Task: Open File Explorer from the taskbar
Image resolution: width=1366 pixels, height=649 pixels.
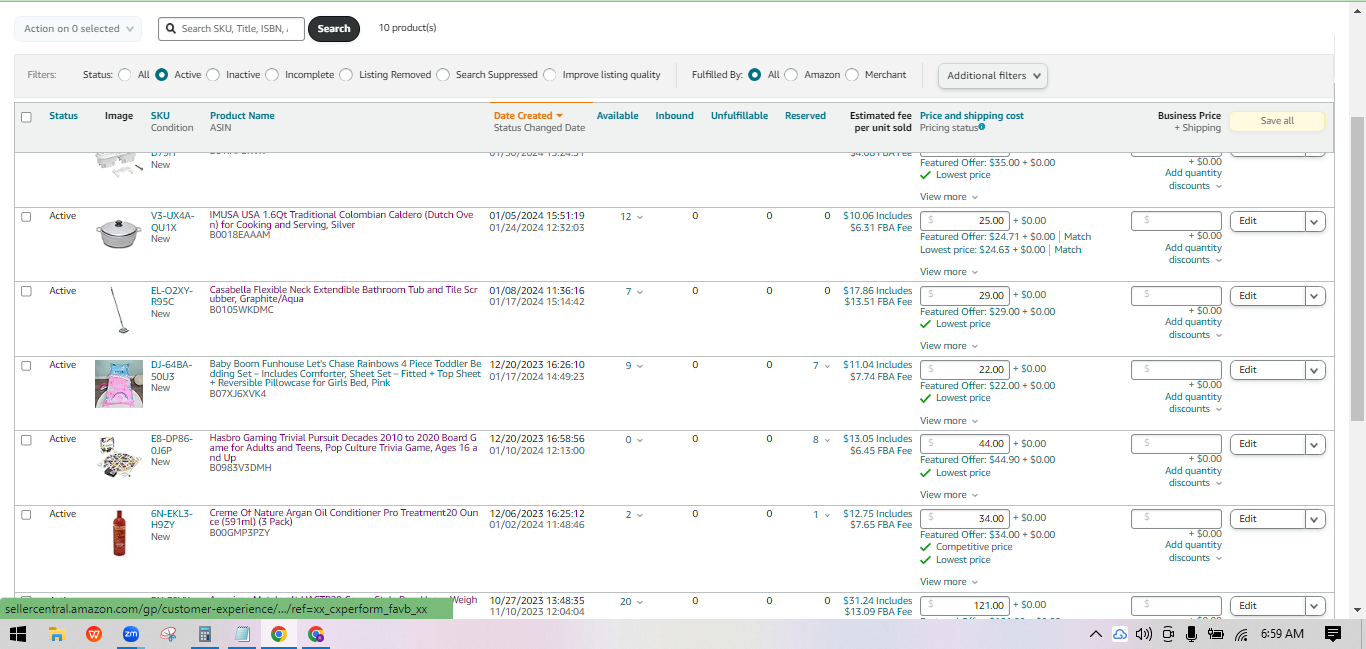Action: tap(56, 634)
